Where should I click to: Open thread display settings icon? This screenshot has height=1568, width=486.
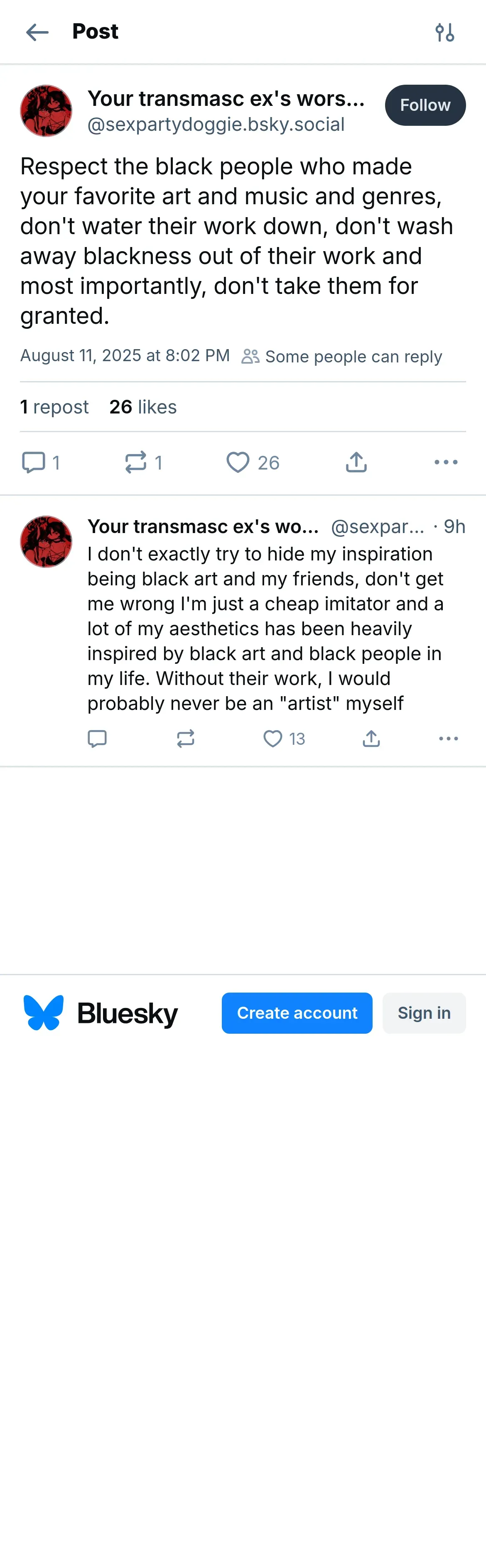[x=444, y=32]
